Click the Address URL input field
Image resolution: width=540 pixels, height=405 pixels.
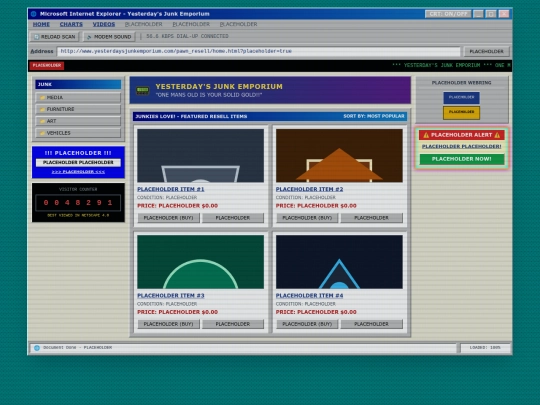pyautogui.click(x=259, y=51)
